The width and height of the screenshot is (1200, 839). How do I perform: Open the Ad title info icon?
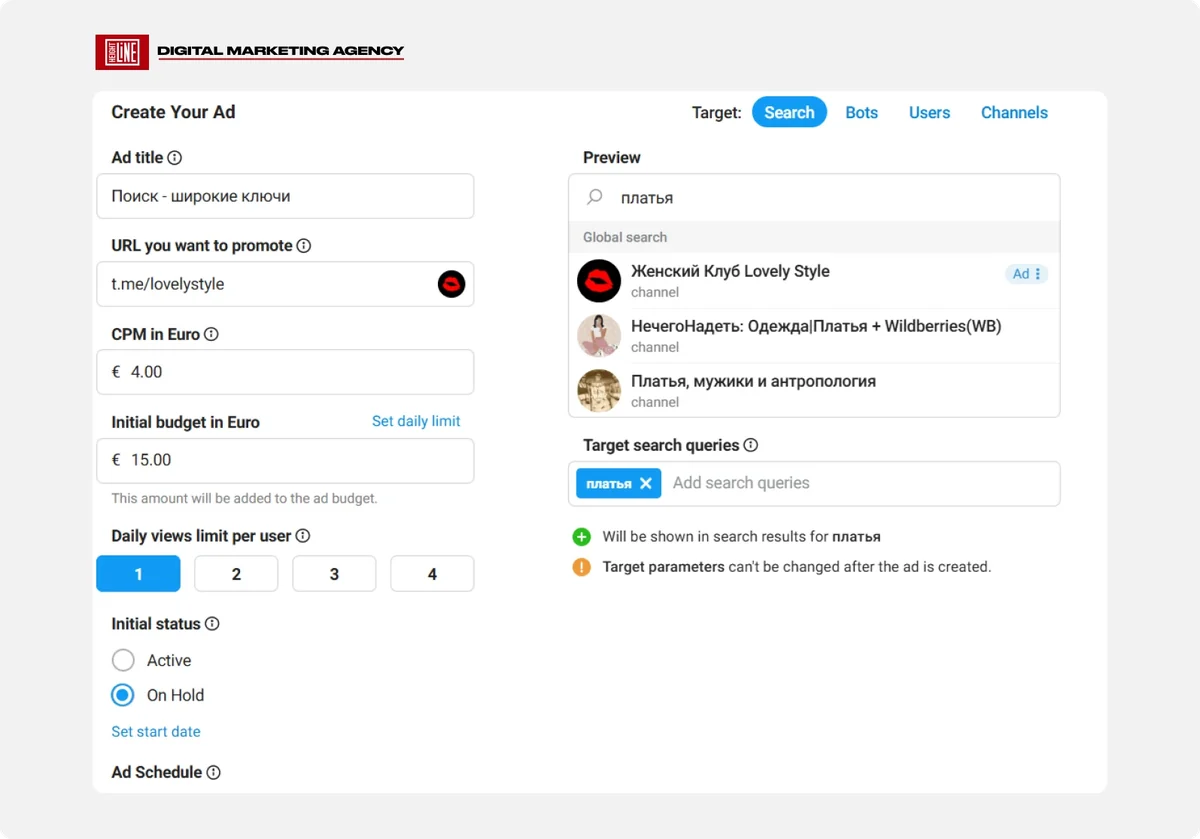coord(174,158)
